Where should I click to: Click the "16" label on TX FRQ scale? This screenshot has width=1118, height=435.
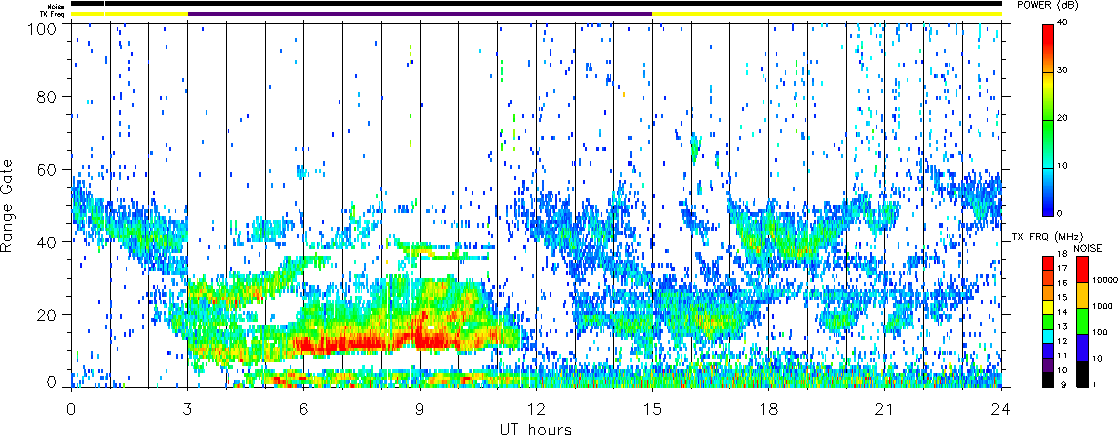1062,283
